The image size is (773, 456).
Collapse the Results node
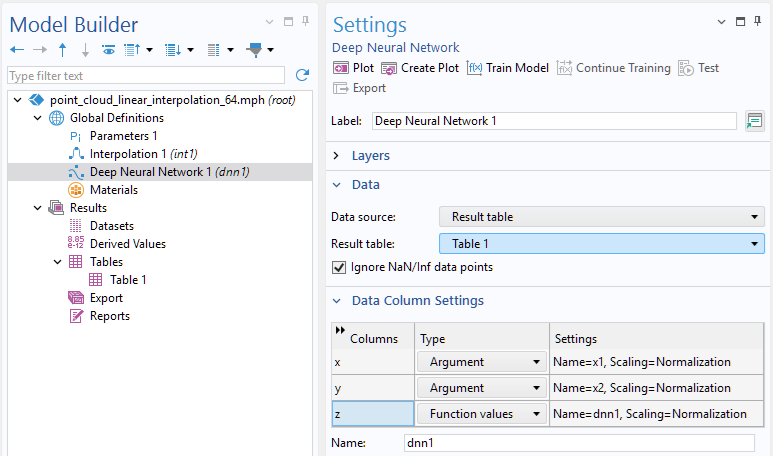37,208
